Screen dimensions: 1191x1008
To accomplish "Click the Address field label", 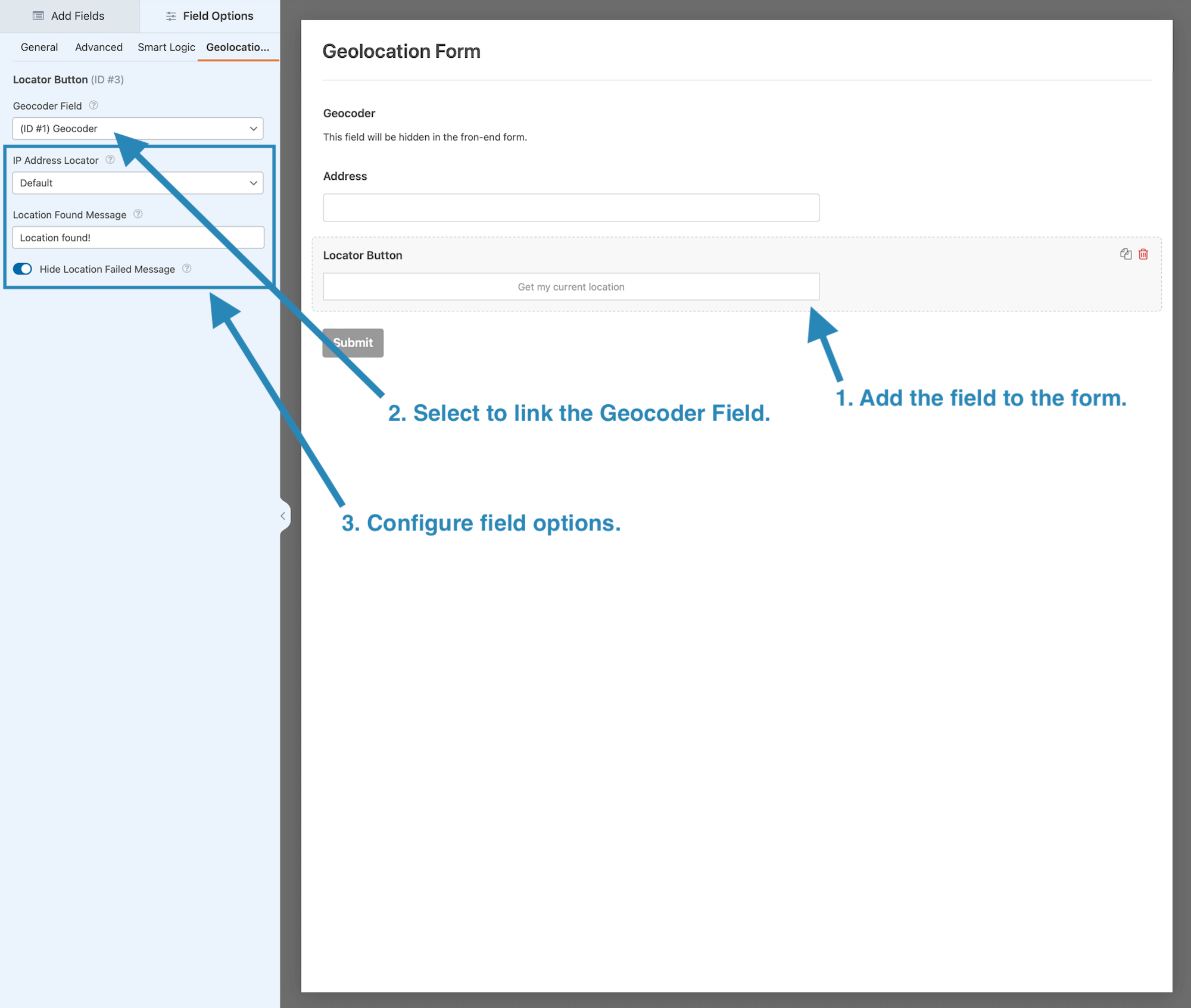I will [345, 176].
